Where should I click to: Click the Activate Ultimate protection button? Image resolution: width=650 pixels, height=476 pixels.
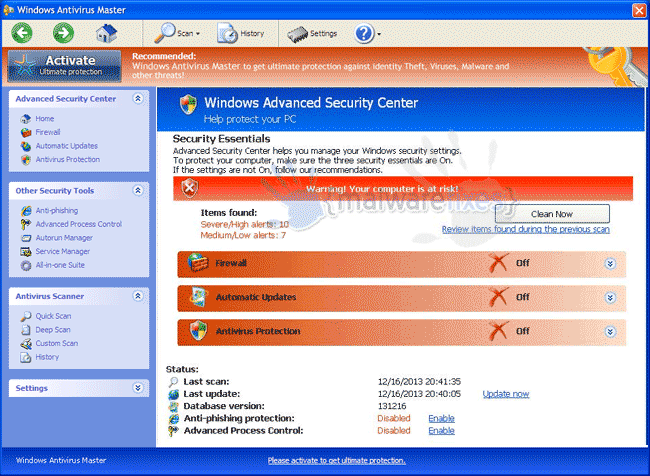pos(64,66)
